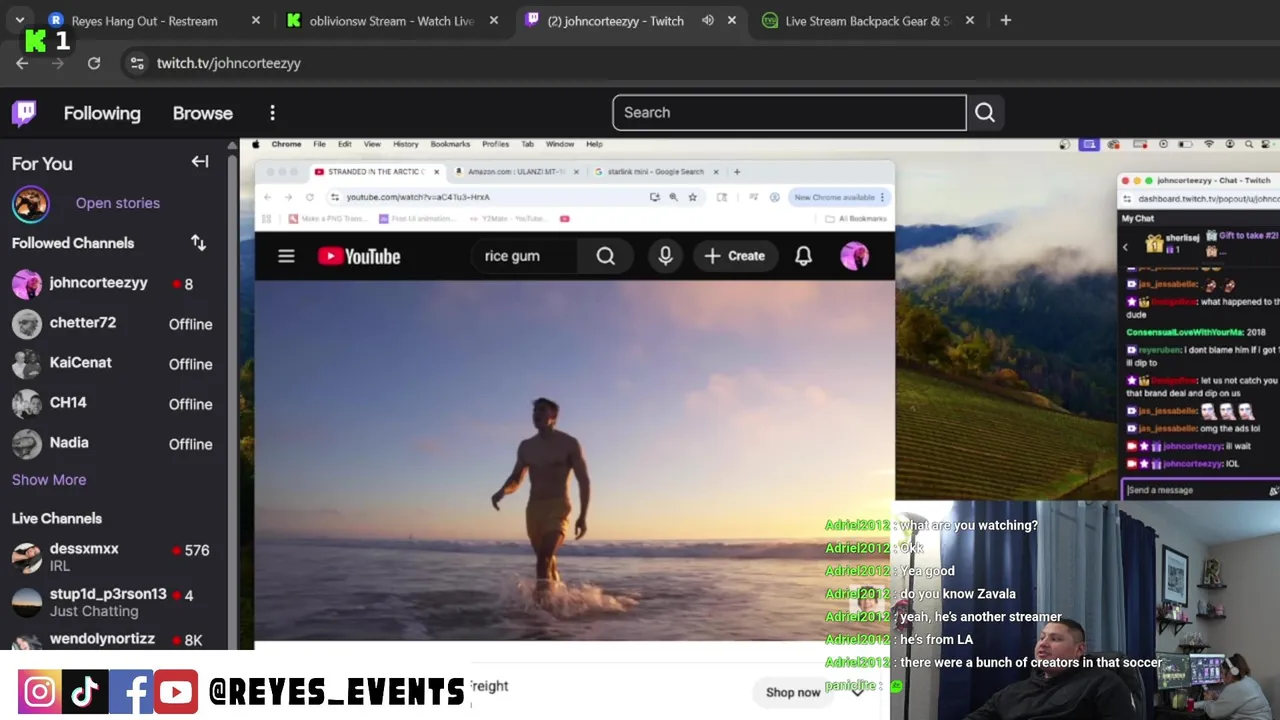Viewport: 1280px width, 720px height.
Task: Open YouTube account avatar menu
Action: tap(854, 256)
